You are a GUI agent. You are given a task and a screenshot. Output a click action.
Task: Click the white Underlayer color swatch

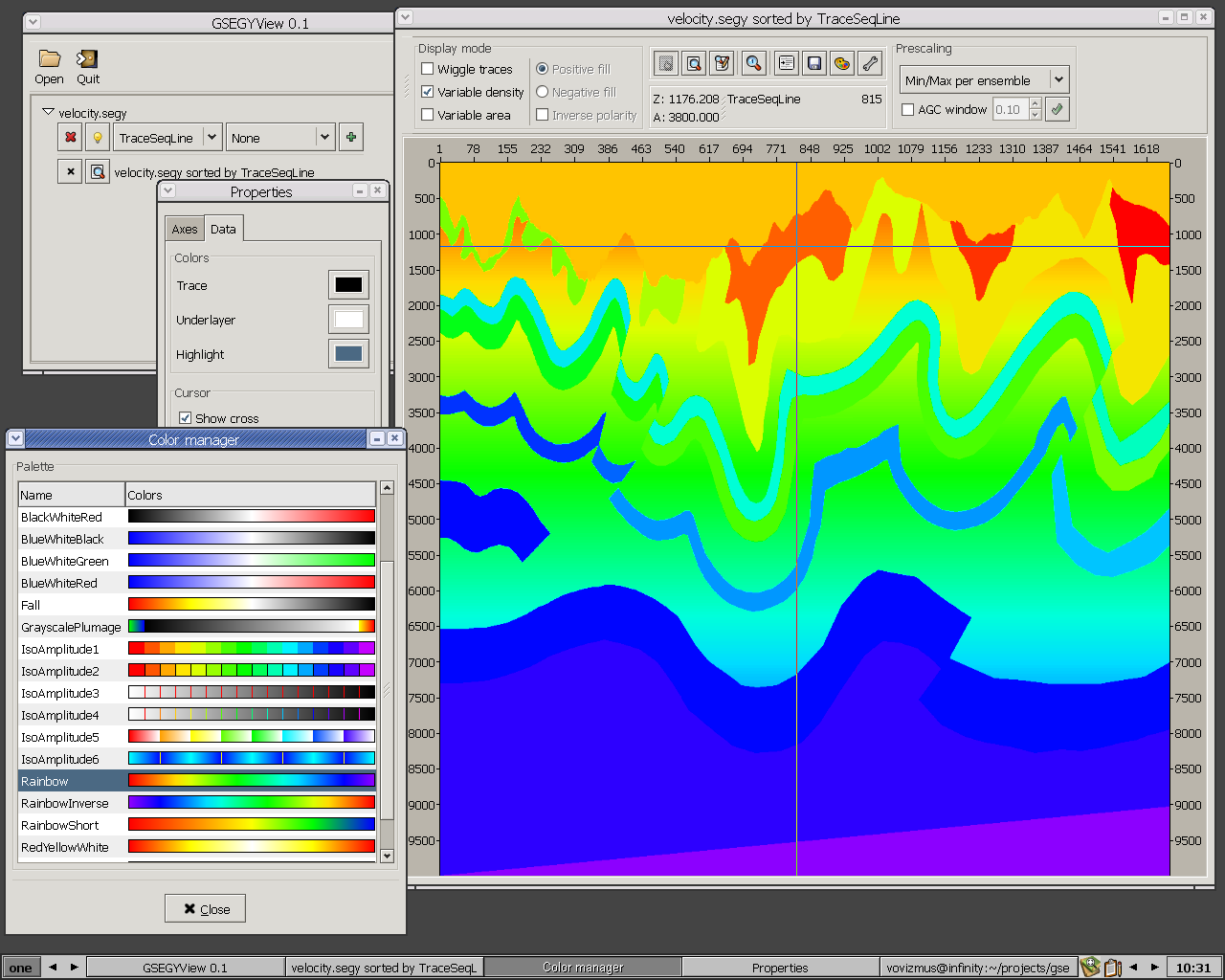348,319
